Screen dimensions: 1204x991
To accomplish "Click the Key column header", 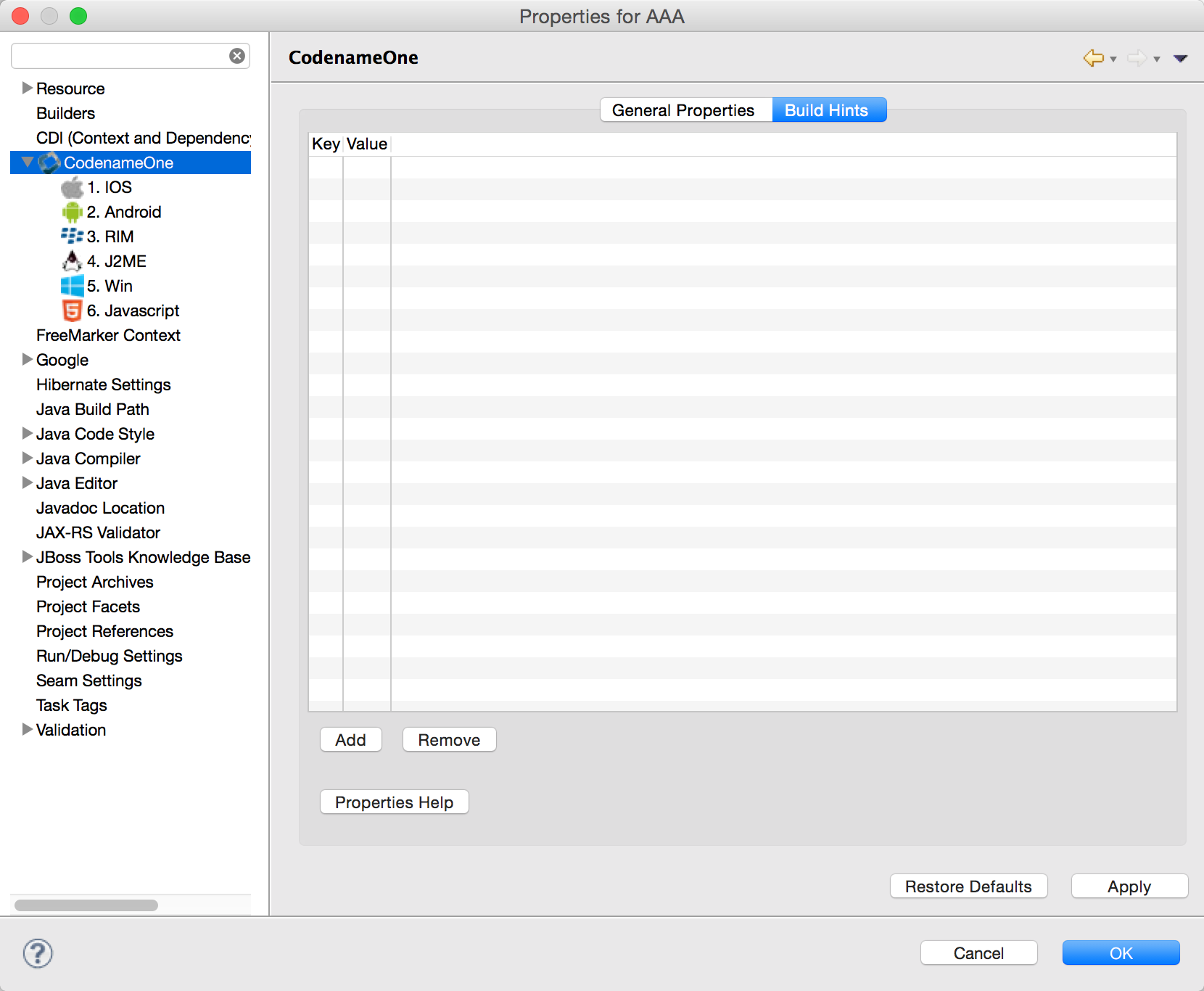I will tap(326, 144).
